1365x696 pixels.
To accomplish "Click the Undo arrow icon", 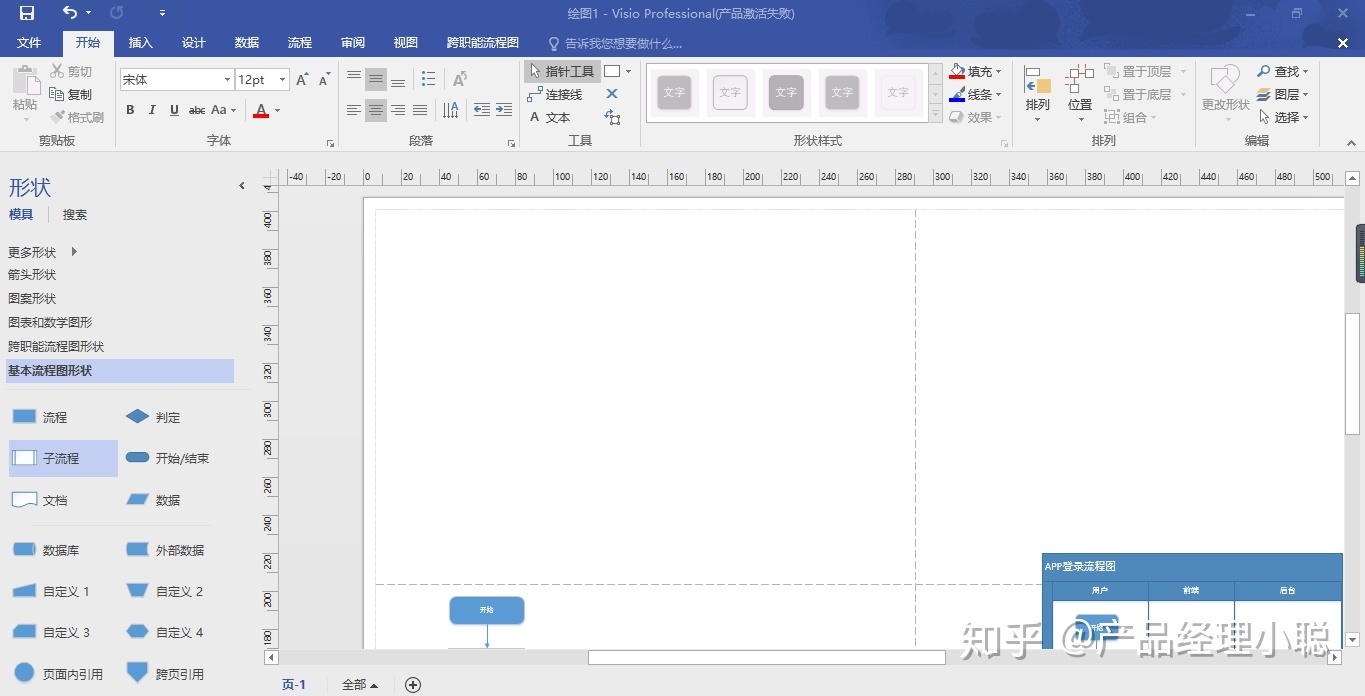I will [69, 13].
